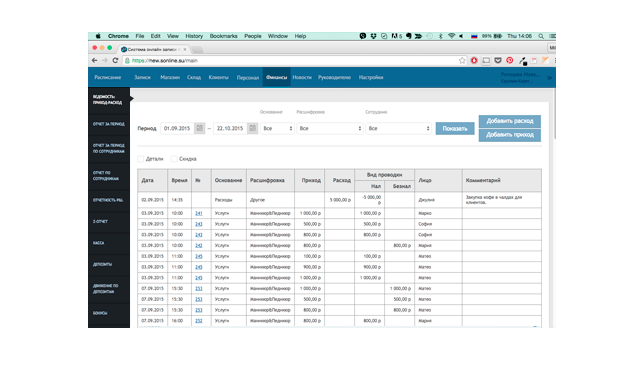
Task: Click the red round extension icon
Action: (474, 60)
